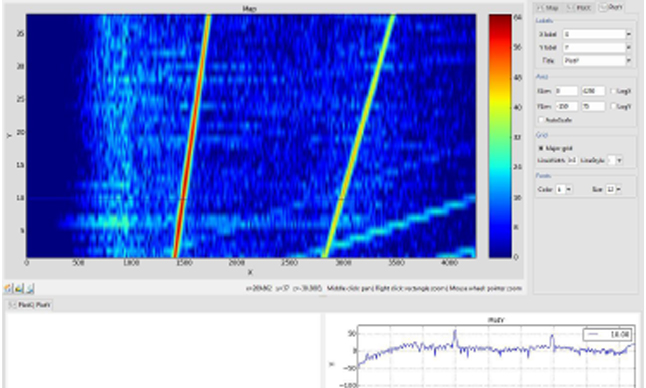Screen dimensions: 646x388
Task: Open the X label dropdown arrow
Action: point(629,34)
